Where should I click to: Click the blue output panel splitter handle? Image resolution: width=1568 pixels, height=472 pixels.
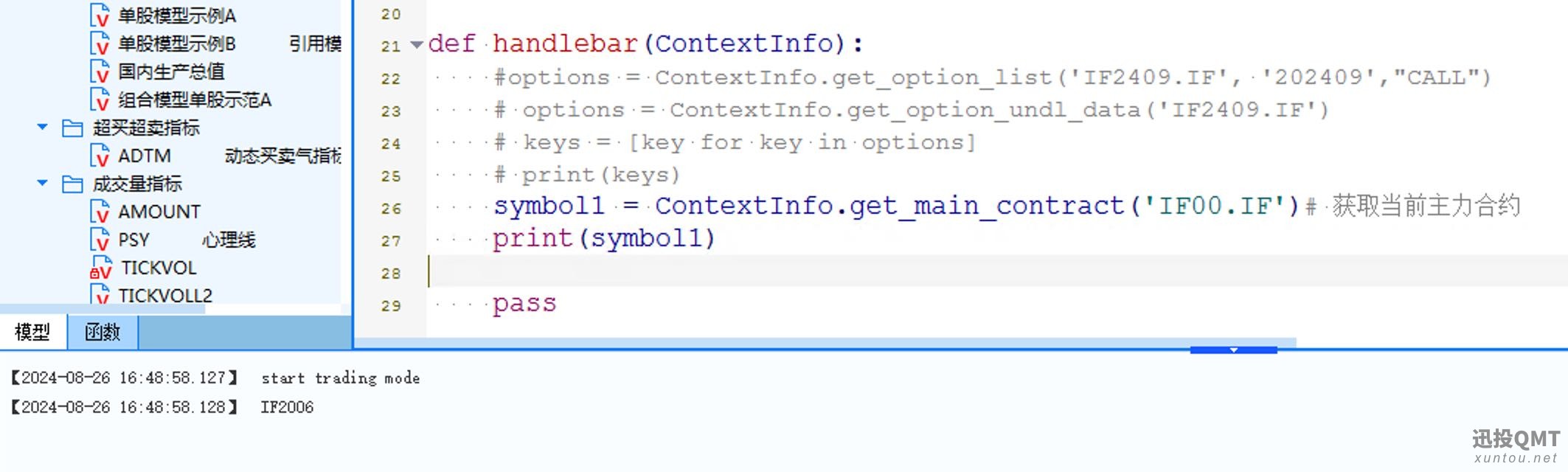pyautogui.click(x=1233, y=350)
